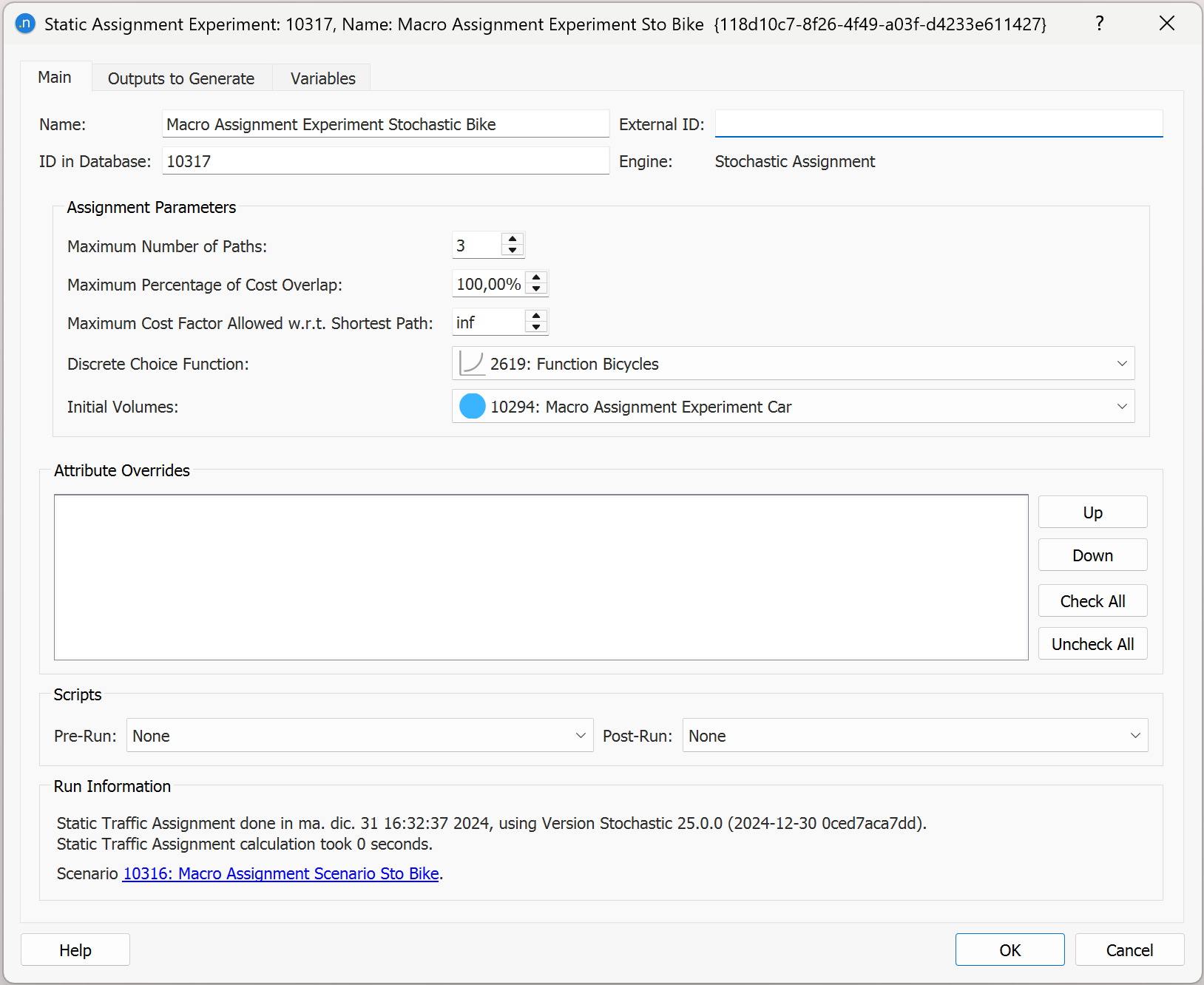Screen dimensions: 1204x985
Task: Click the function curve icon beside Function Bicycles
Action: click(472, 363)
